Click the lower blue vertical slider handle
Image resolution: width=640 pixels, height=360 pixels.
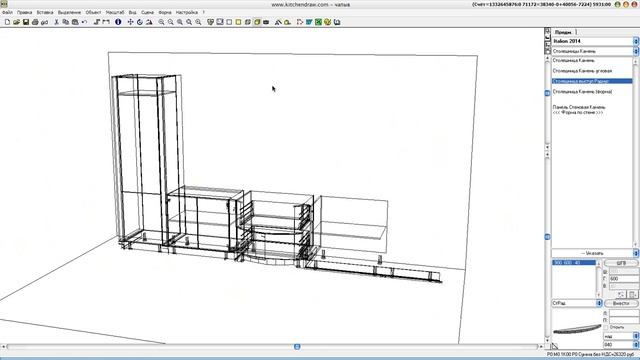coord(547,237)
